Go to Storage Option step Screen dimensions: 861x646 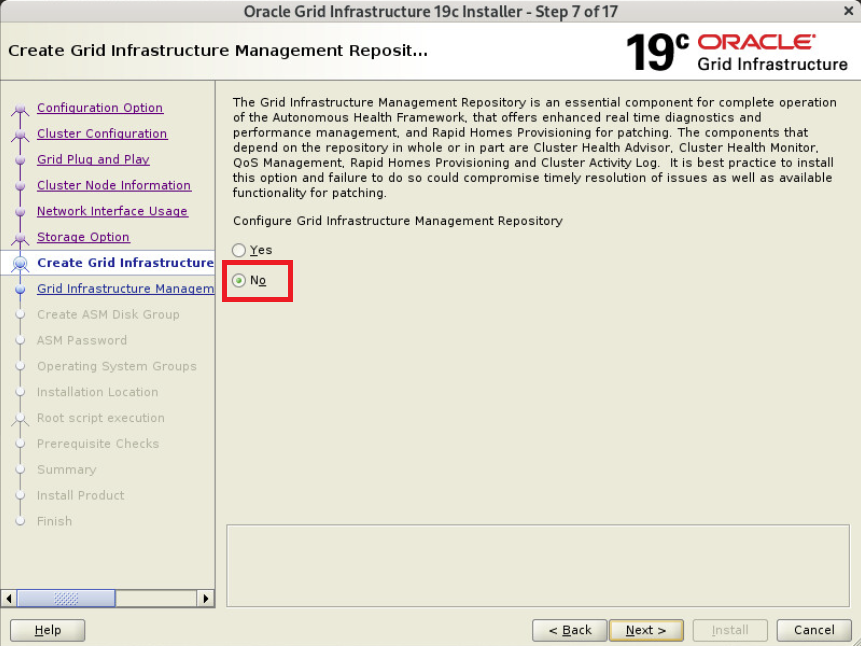coord(83,237)
